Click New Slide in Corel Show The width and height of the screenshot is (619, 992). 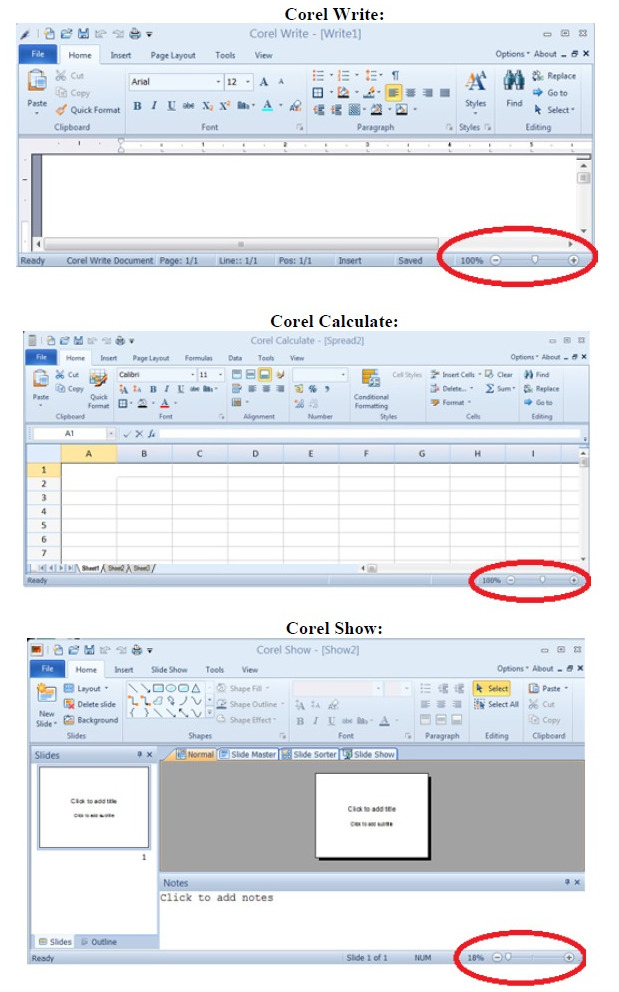point(46,705)
